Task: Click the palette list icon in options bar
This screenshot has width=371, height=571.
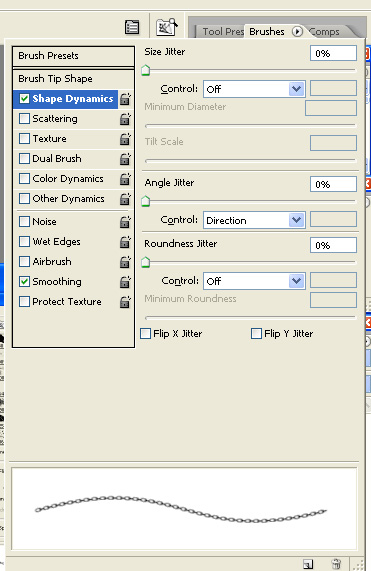Action: click(x=132, y=27)
